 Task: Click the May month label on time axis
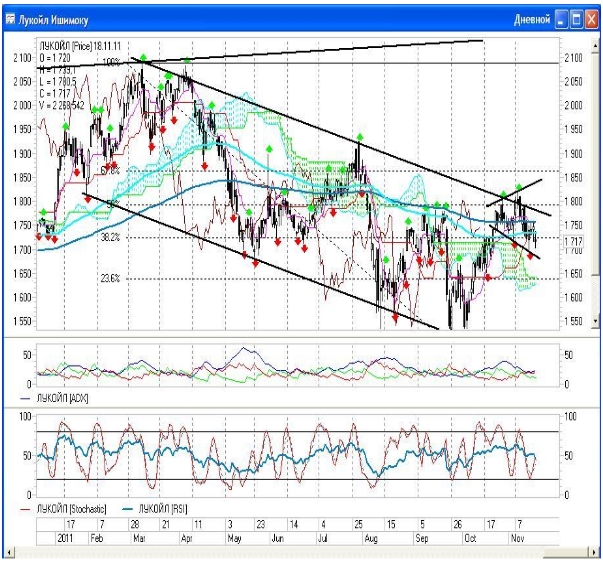(x=234, y=538)
